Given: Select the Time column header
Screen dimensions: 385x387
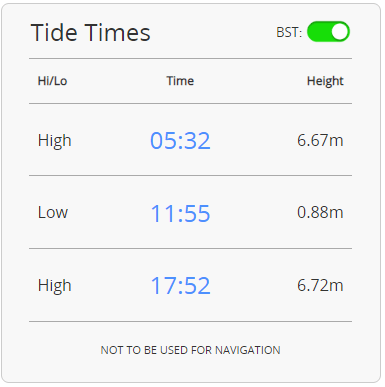Looking at the screenshot, I should (180, 81).
